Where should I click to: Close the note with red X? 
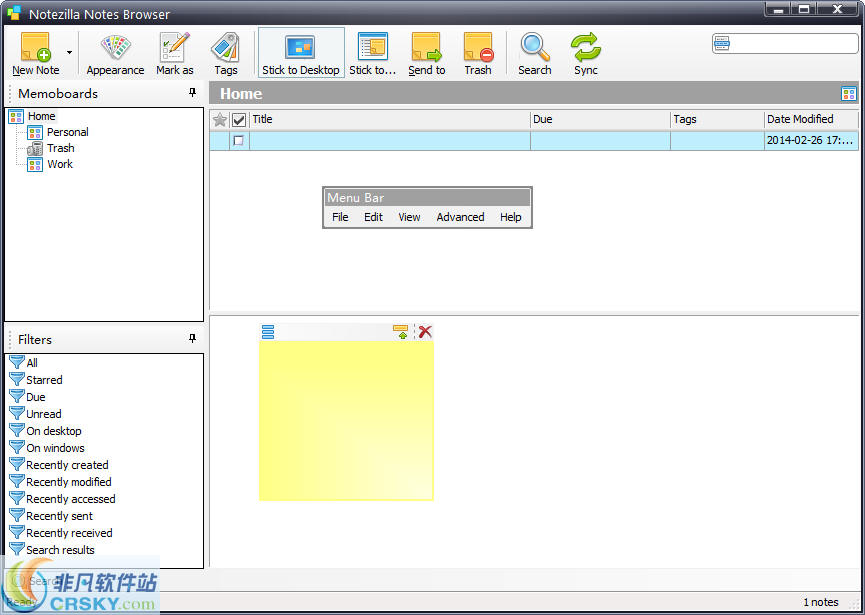pos(425,331)
